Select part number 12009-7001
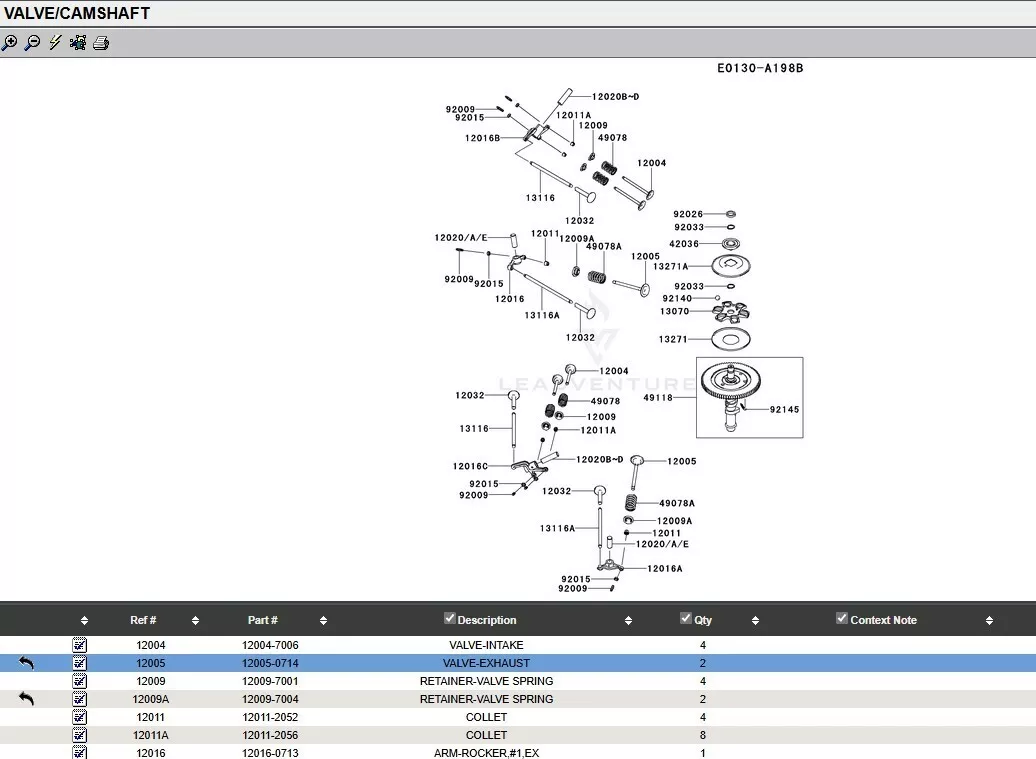The width and height of the screenshot is (1036, 759). coord(270,681)
